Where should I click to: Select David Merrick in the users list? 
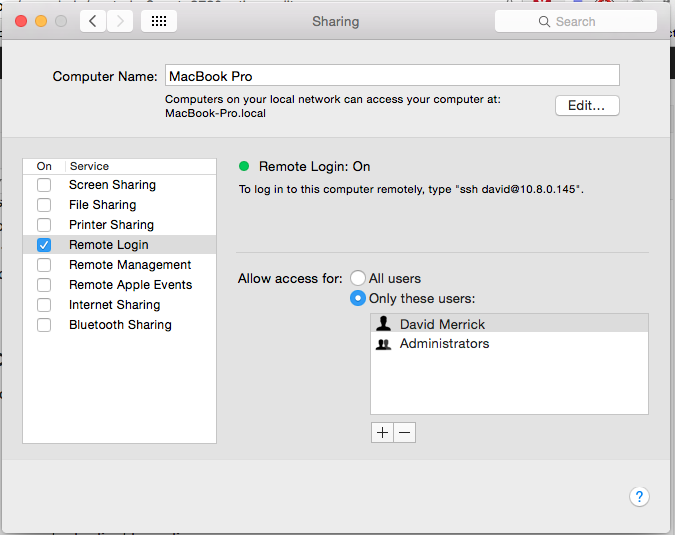(x=509, y=324)
